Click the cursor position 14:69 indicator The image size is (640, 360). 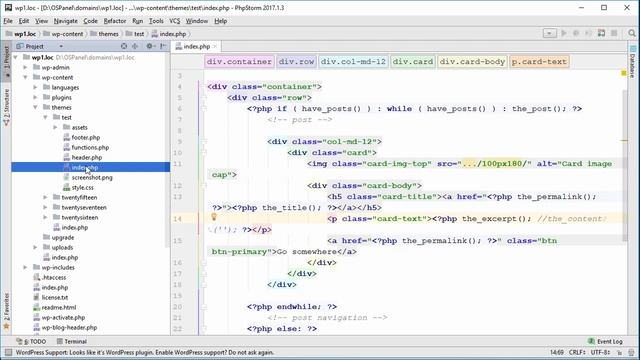point(557,352)
